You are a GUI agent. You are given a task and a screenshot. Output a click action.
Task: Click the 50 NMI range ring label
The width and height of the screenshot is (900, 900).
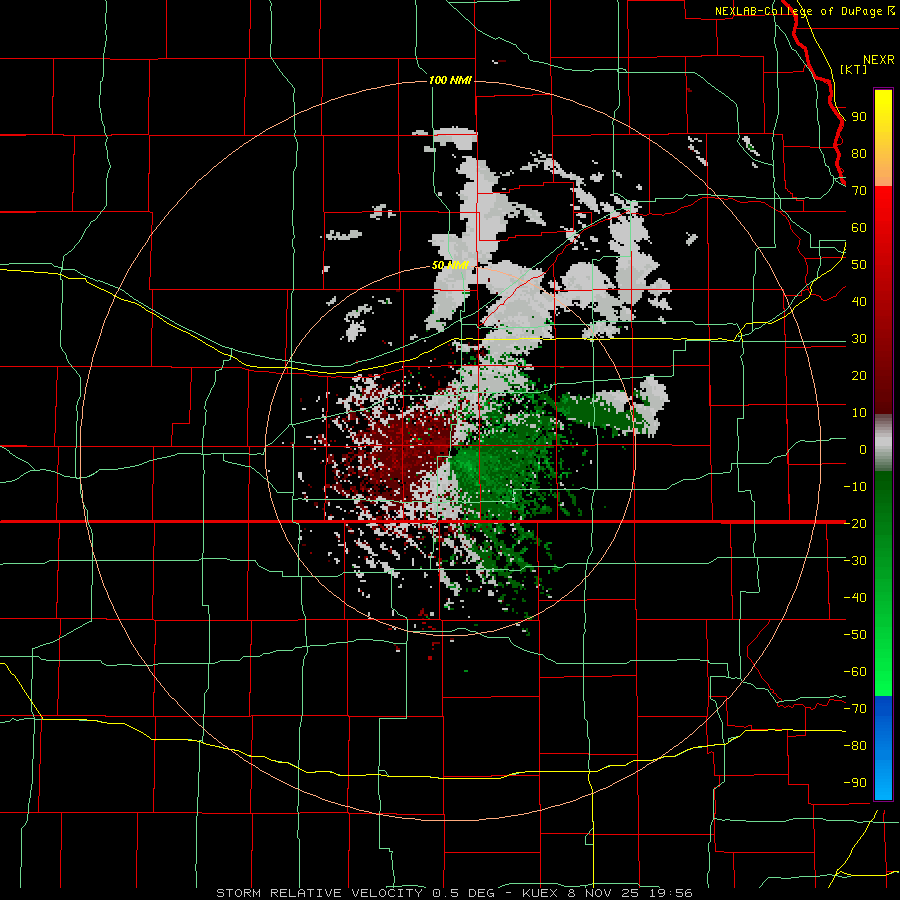click(450, 265)
